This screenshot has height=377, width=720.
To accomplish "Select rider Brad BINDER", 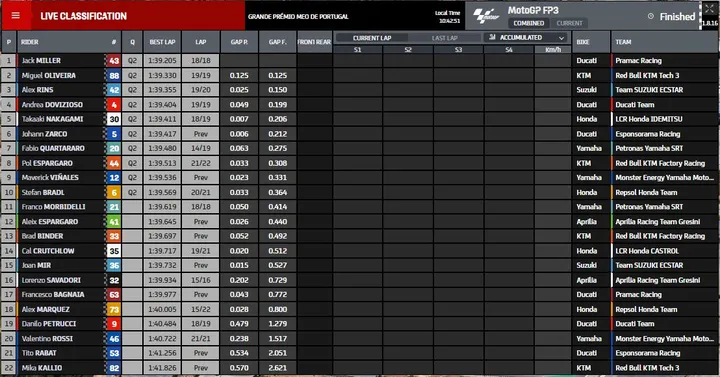I will [x=43, y=236].
